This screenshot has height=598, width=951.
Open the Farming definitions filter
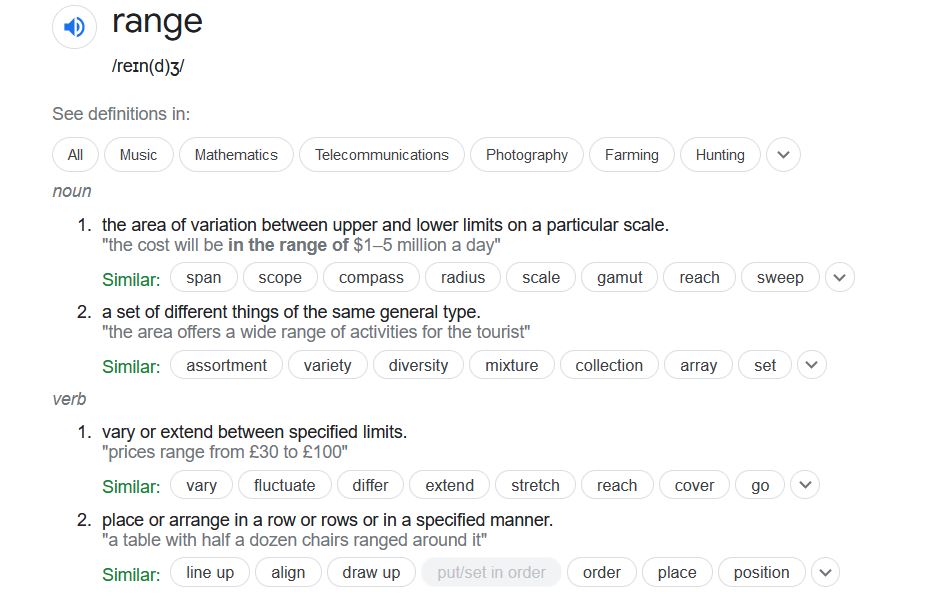coord(631,155)
